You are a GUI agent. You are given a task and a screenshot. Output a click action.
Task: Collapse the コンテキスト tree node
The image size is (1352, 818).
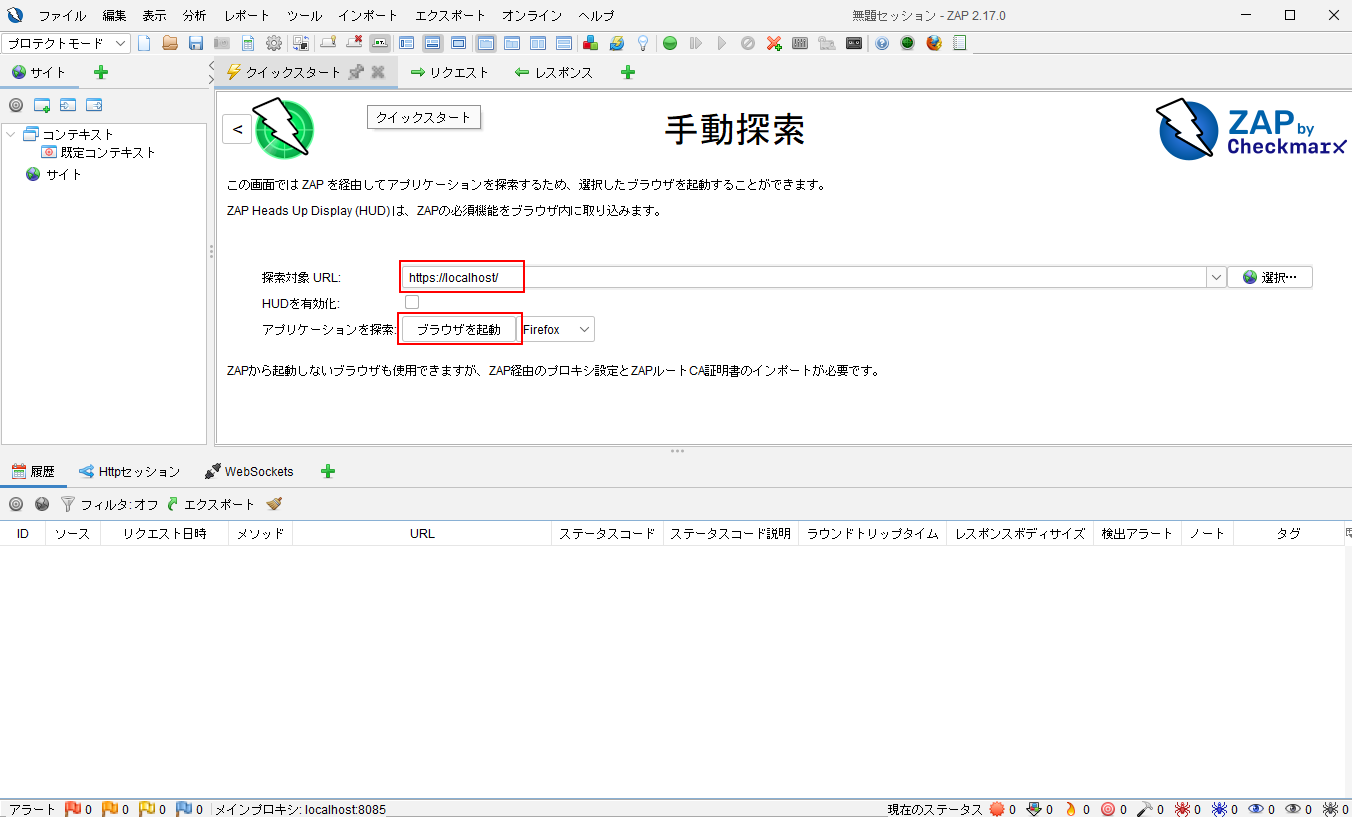[x=12, y=134]
